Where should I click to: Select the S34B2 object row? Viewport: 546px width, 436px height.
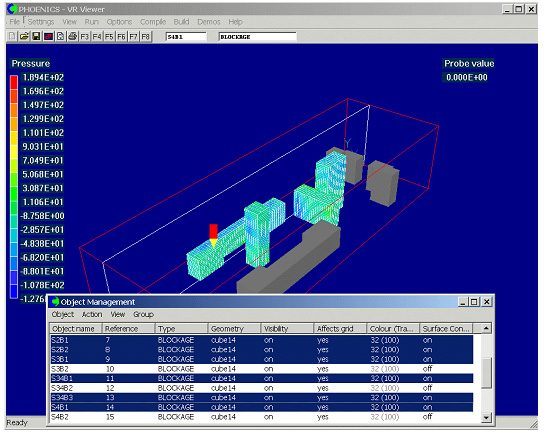262,388
